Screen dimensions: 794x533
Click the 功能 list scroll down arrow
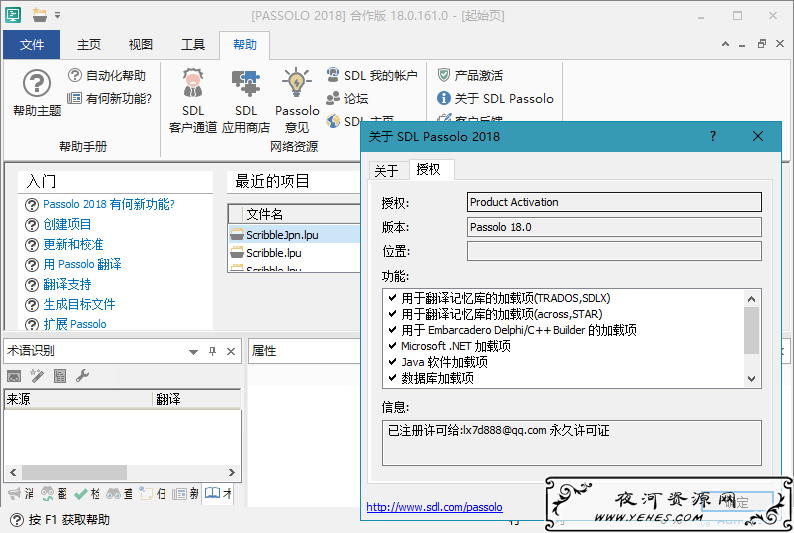pos(751,379)
